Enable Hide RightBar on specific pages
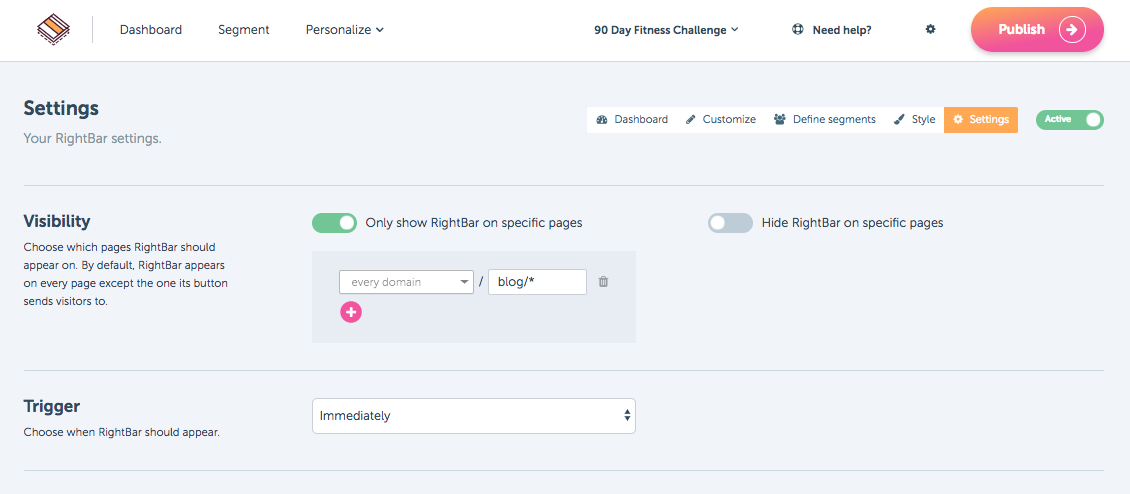This screenshot has height=494, width=1130. tap(730, 223)
